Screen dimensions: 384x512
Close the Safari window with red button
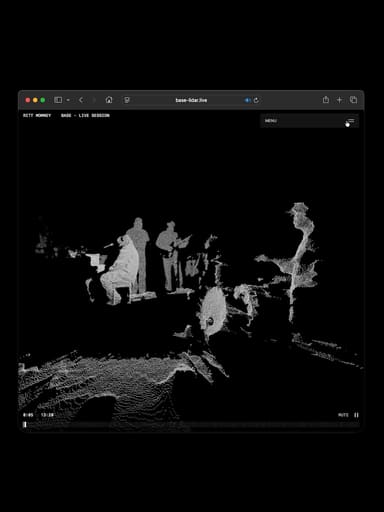28,100
